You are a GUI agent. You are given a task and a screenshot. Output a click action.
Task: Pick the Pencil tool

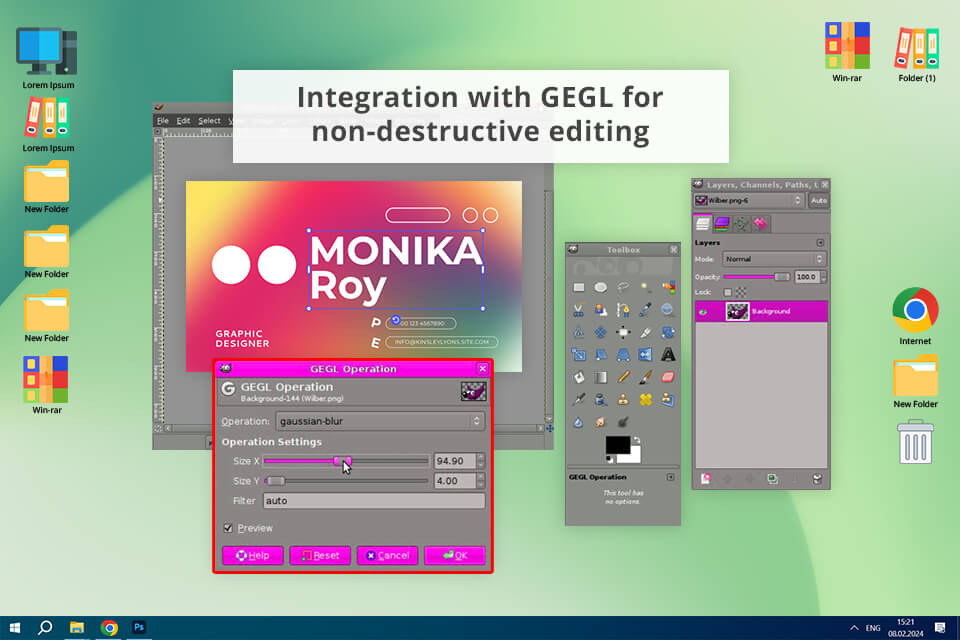point(623,377)
